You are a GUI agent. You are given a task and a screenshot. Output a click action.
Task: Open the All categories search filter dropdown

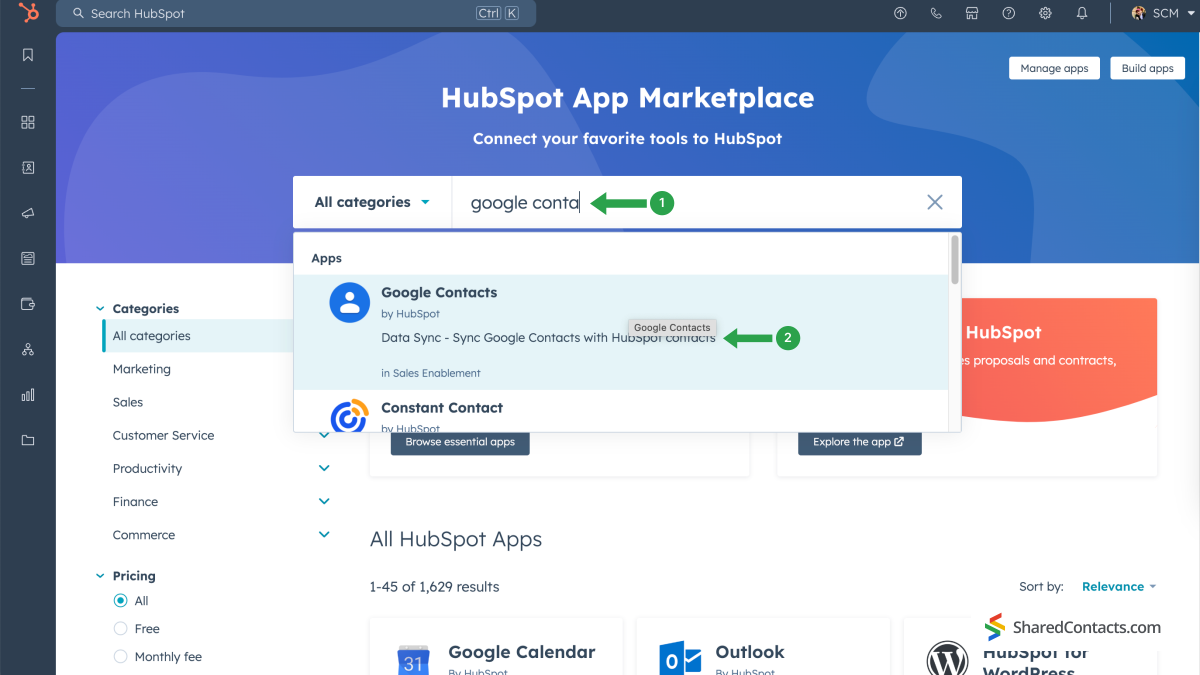pyautogui.click(x=373, y=202)
